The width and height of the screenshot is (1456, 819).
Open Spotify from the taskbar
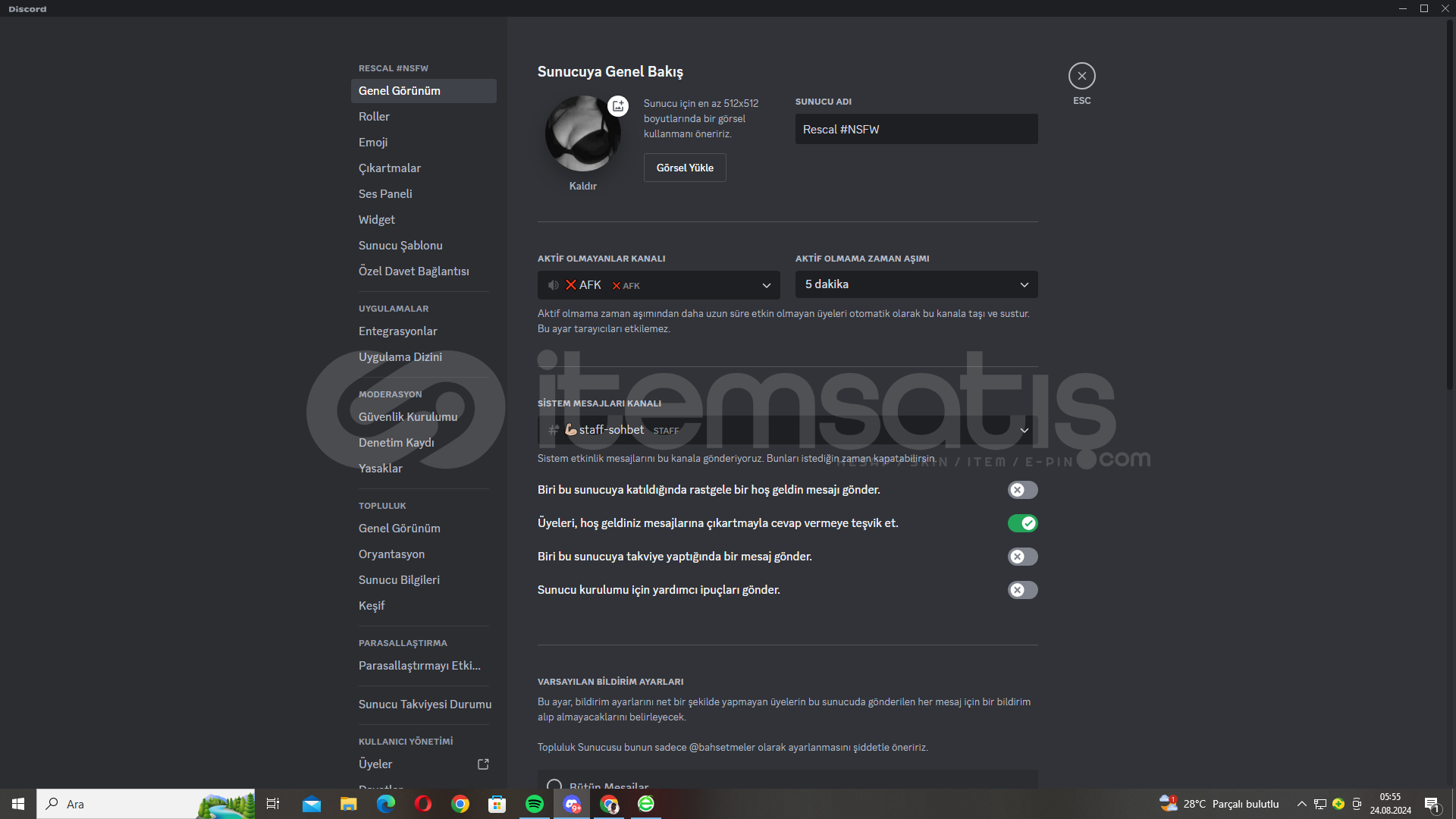pos(535,804)
